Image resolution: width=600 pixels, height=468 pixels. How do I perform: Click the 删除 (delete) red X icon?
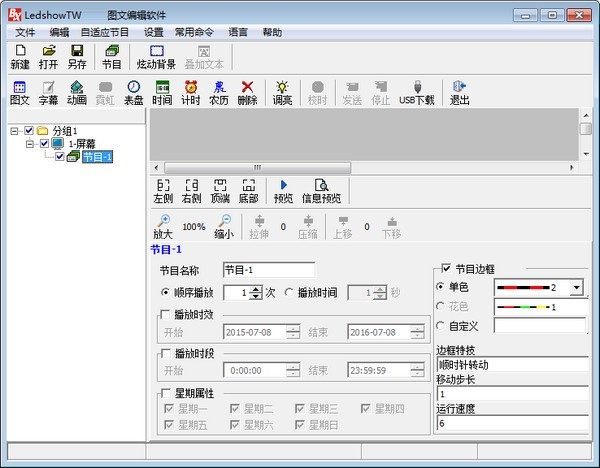pos(247,93)
